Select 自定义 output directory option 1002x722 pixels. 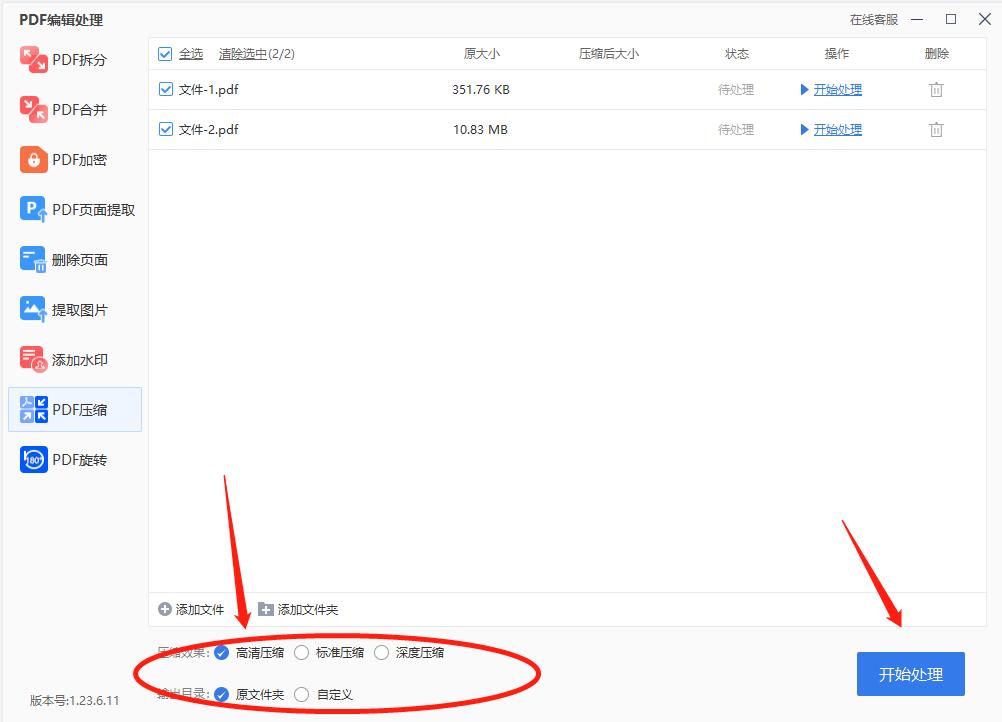click(x=301, y=694)
